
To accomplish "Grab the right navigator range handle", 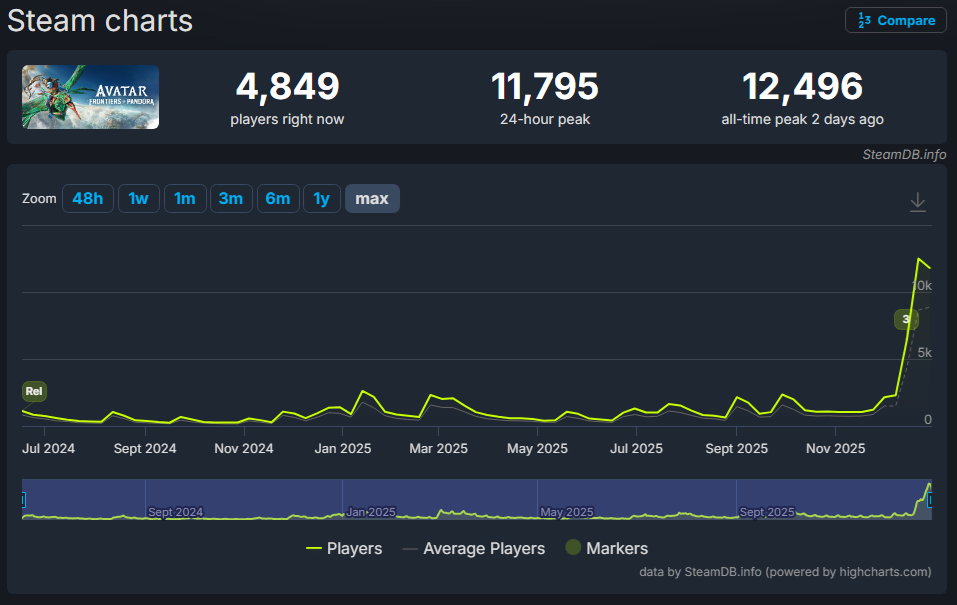I will [x=930, y=500].
